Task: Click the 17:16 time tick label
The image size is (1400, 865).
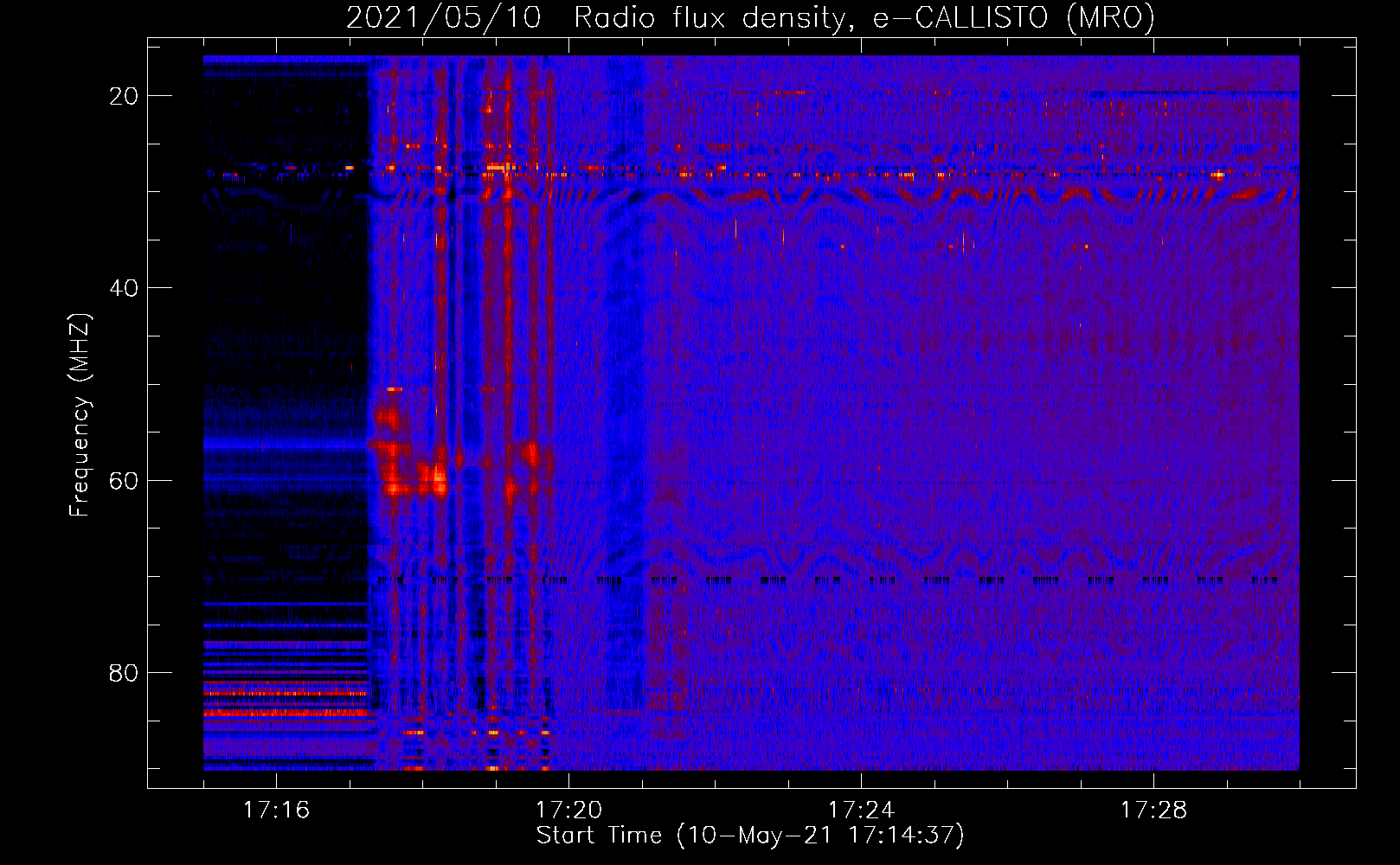Action: coord(276,811)
